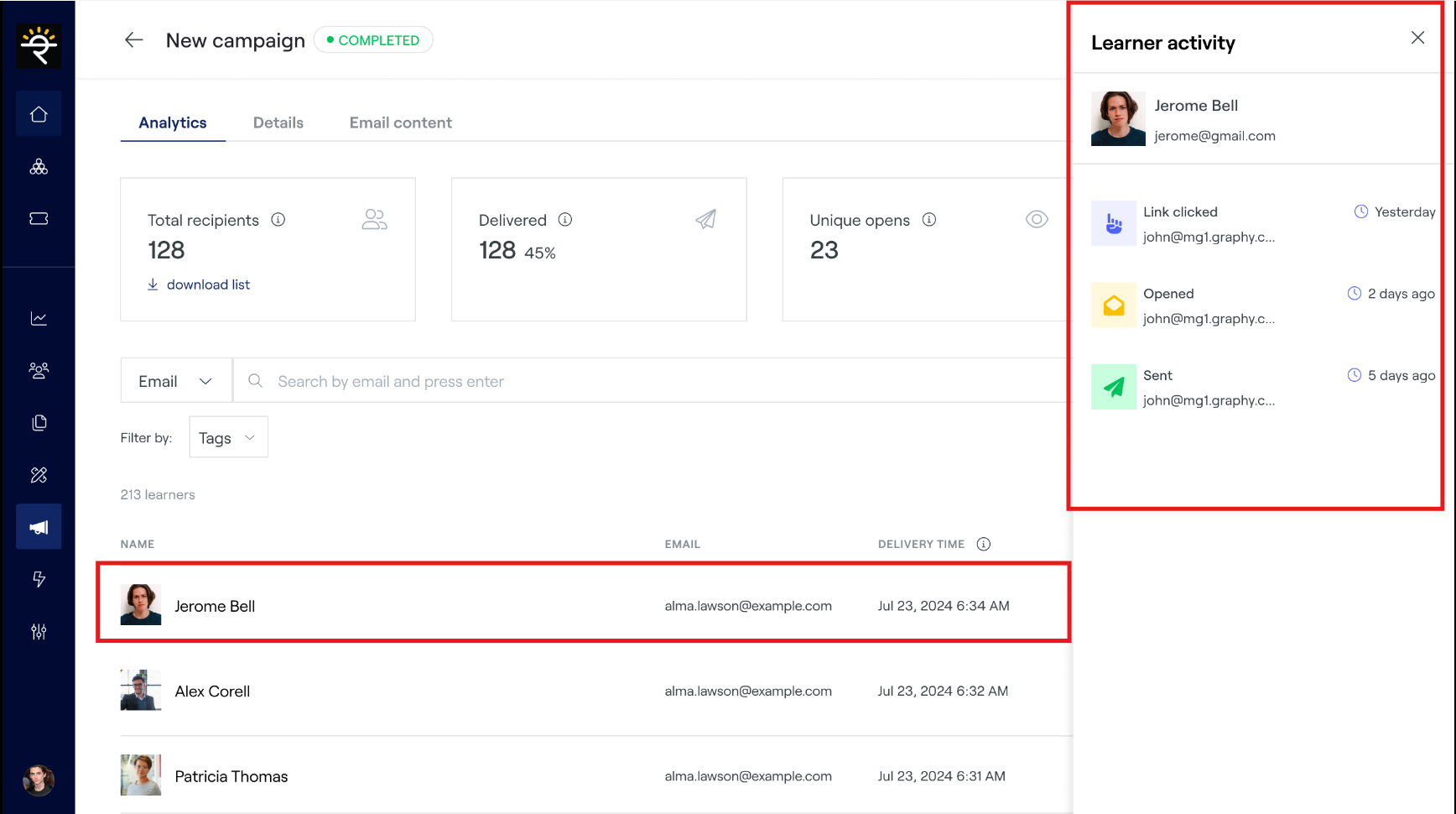Image resolution: width=1456 pixels, height=814 pixels.
Task: Click the download list link
Action: point(208,284)
